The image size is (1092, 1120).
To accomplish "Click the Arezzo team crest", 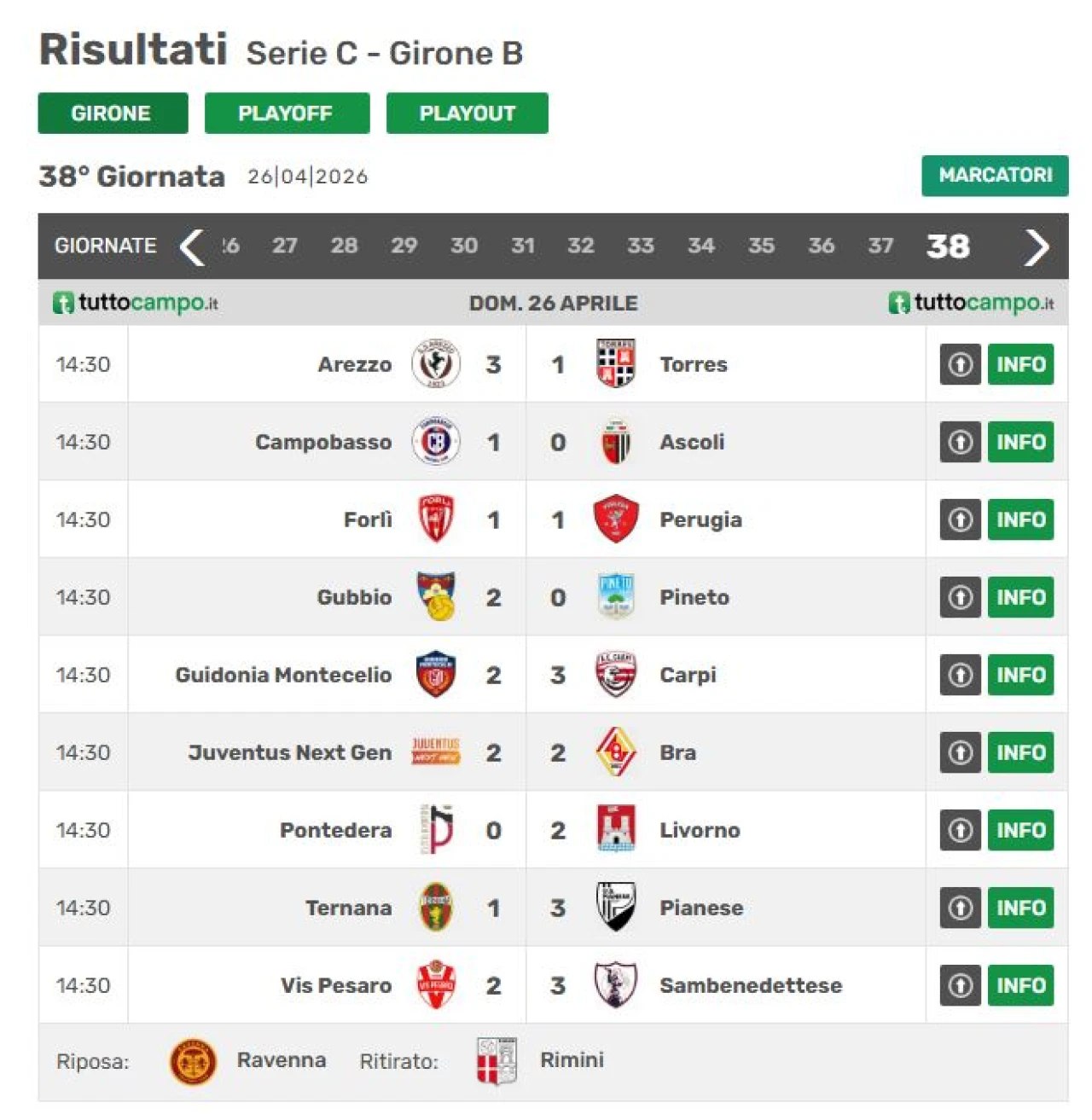I will [436, 363].
